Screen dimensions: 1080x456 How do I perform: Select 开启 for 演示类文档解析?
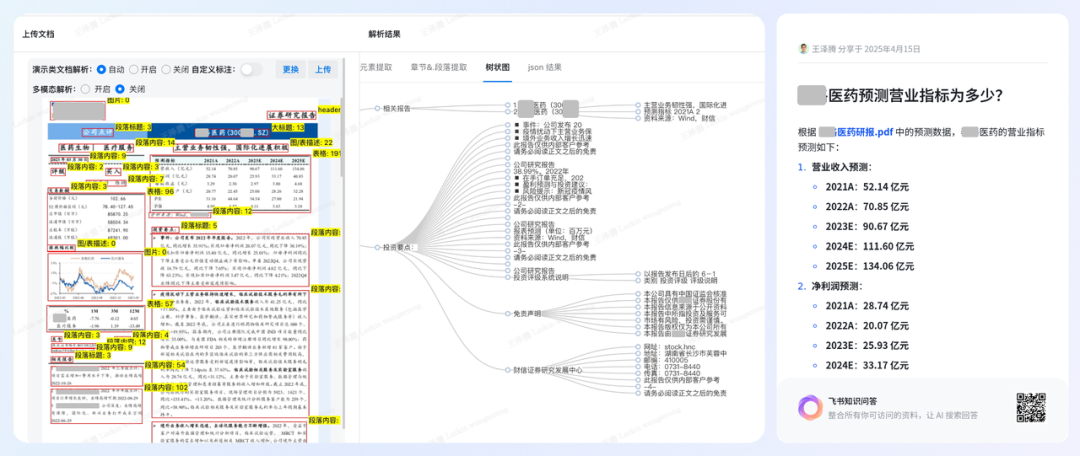(134, 70)
